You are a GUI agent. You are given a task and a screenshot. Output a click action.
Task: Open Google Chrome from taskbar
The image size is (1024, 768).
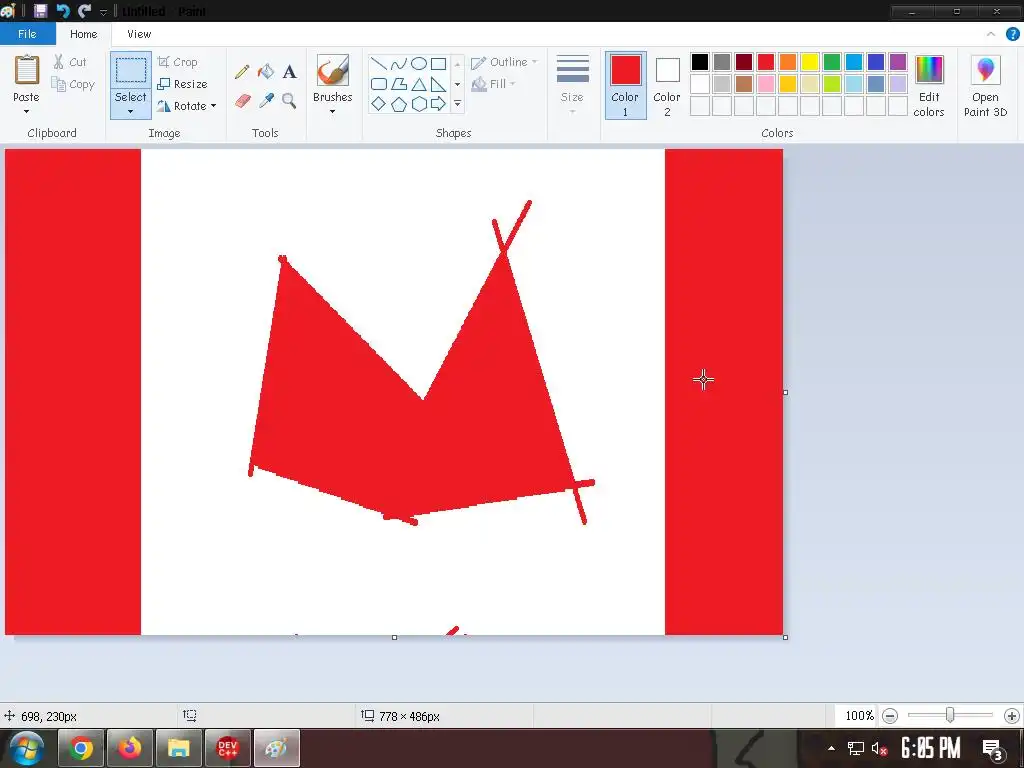pos(80,748)
